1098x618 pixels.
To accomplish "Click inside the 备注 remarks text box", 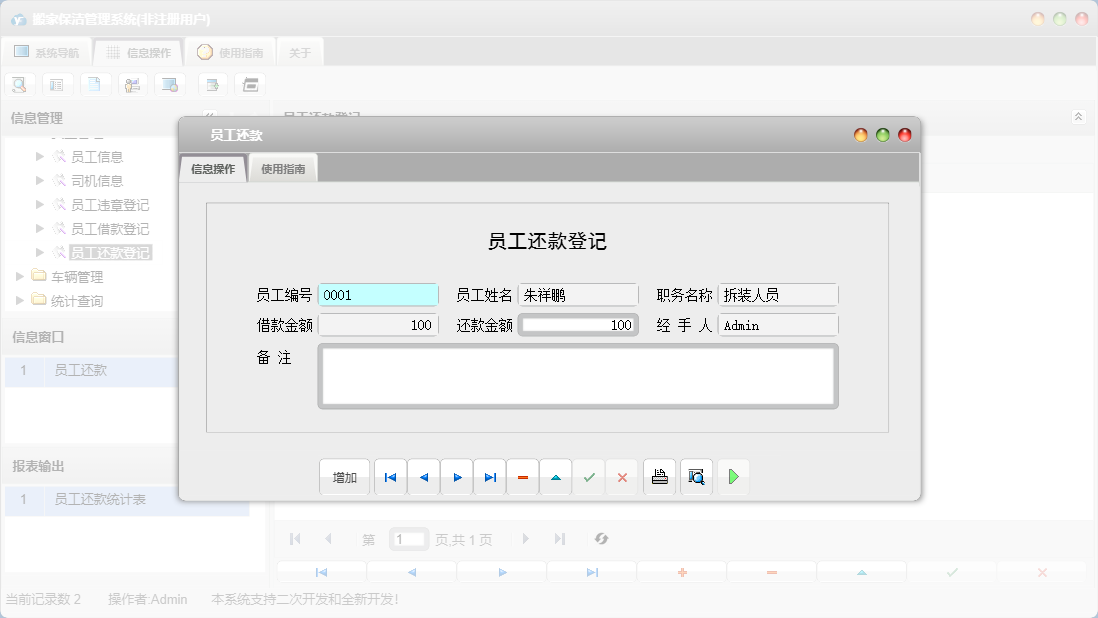I will (578, 376).
